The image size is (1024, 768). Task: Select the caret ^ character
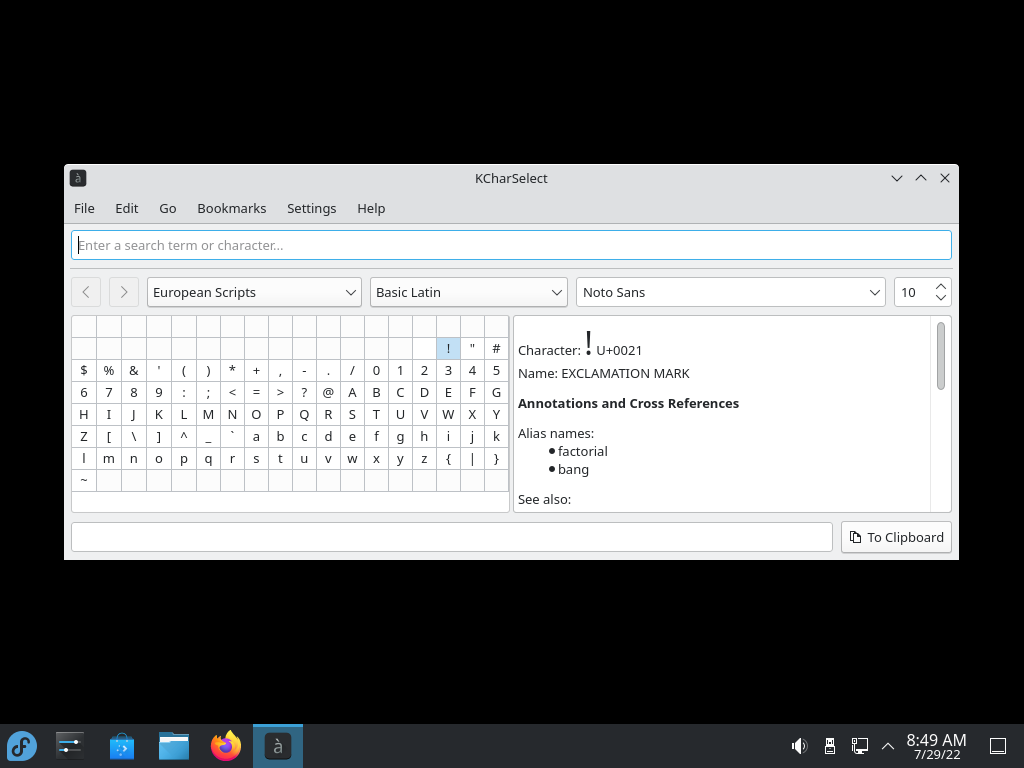[x=184, y=436]
